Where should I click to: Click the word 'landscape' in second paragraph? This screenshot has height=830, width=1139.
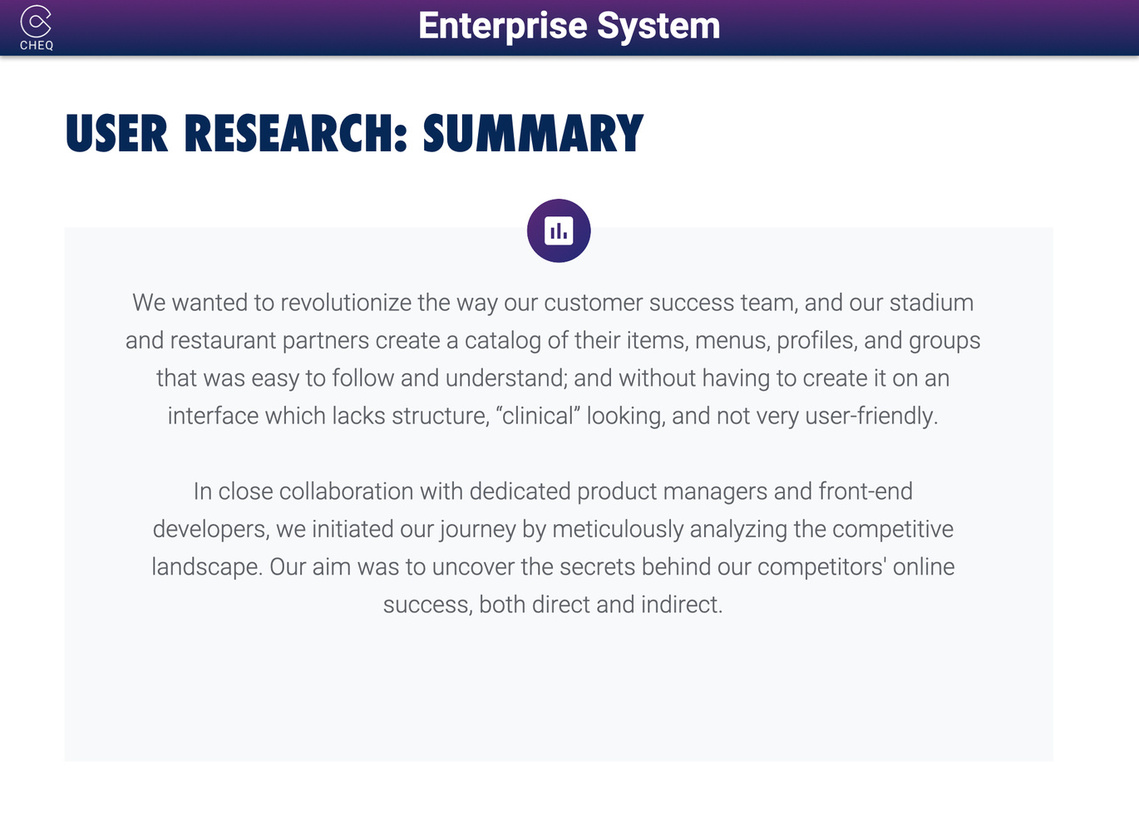pos(204,566)
